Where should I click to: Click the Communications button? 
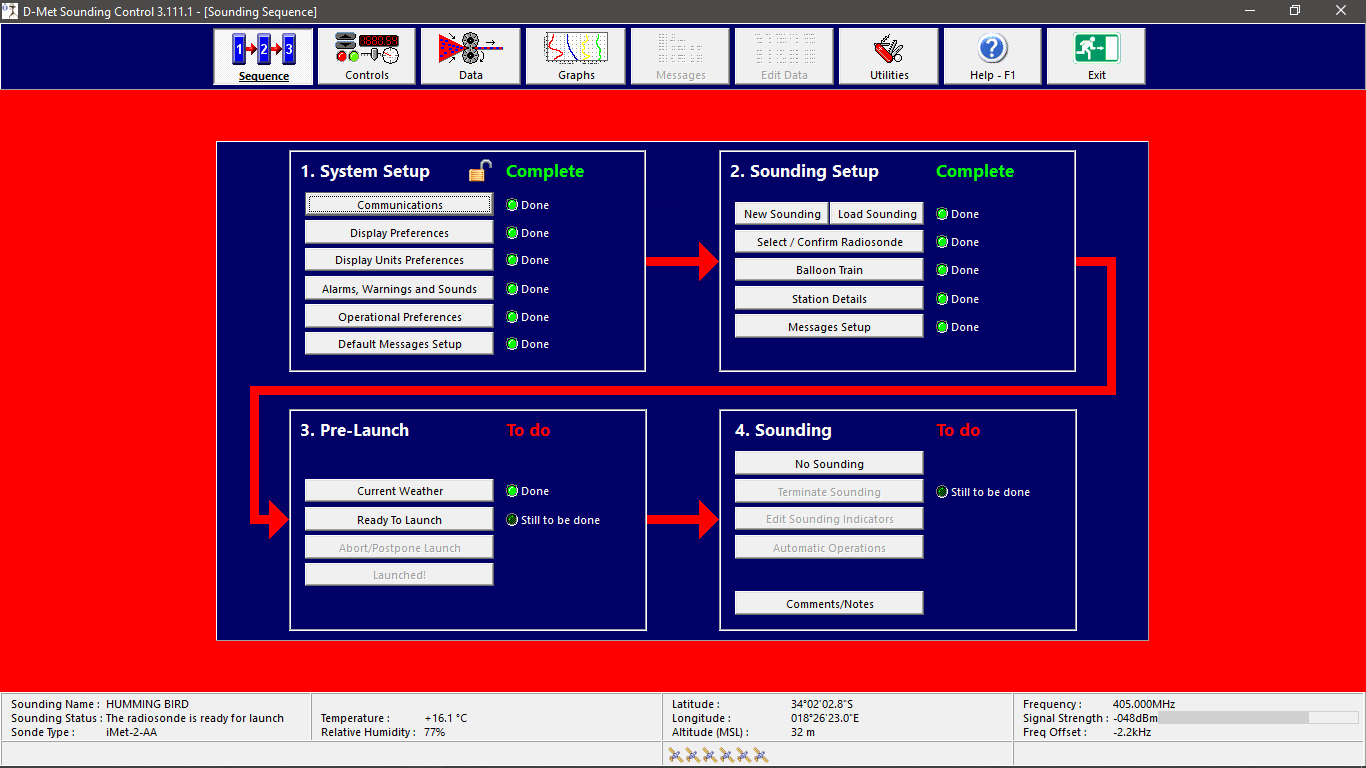(x=399, y=205)
